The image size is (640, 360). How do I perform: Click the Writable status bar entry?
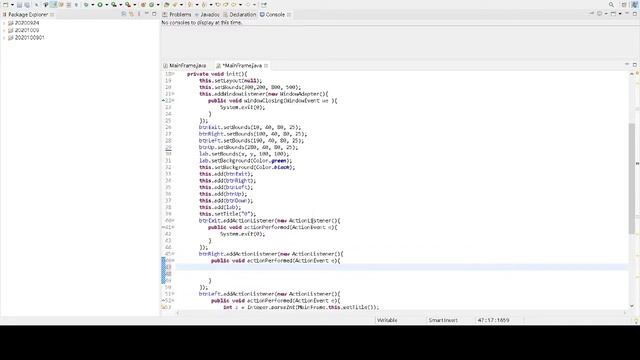pos(387,320)
